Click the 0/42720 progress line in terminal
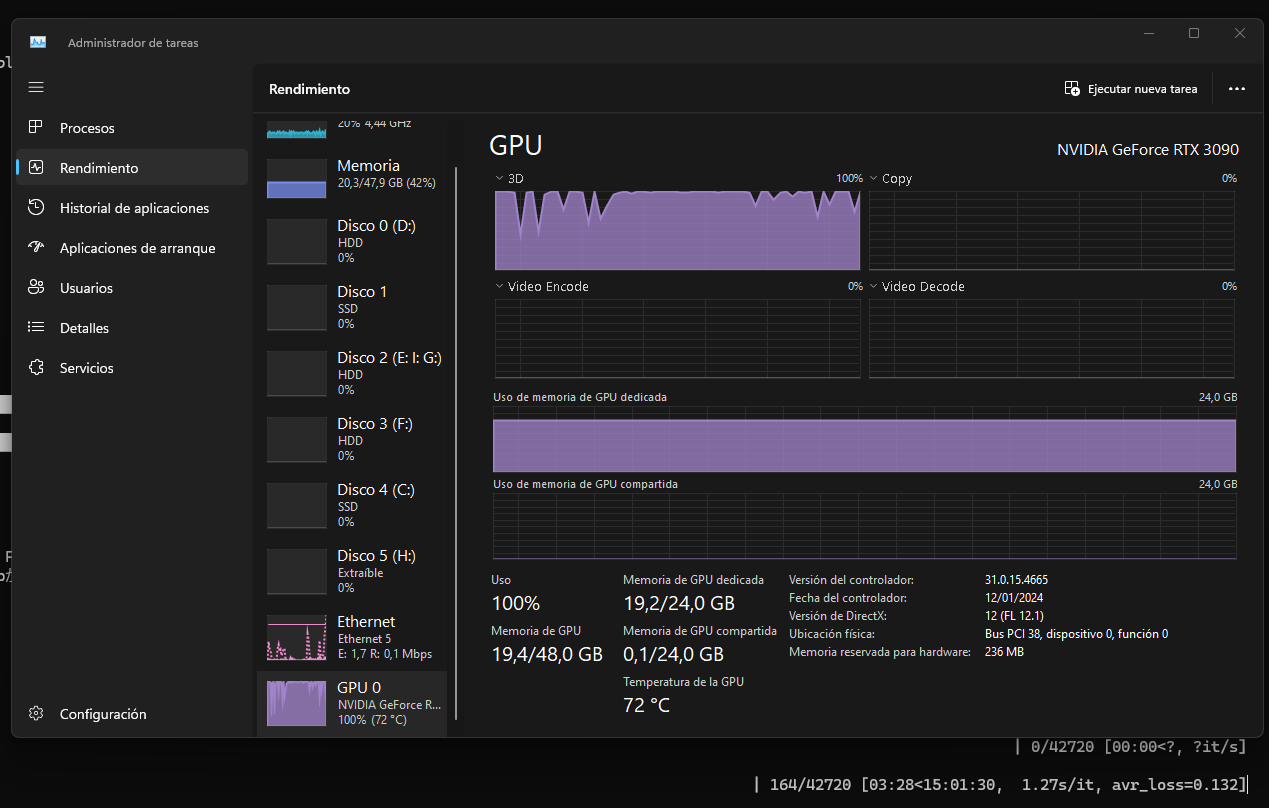 [x=1130, y=747]
